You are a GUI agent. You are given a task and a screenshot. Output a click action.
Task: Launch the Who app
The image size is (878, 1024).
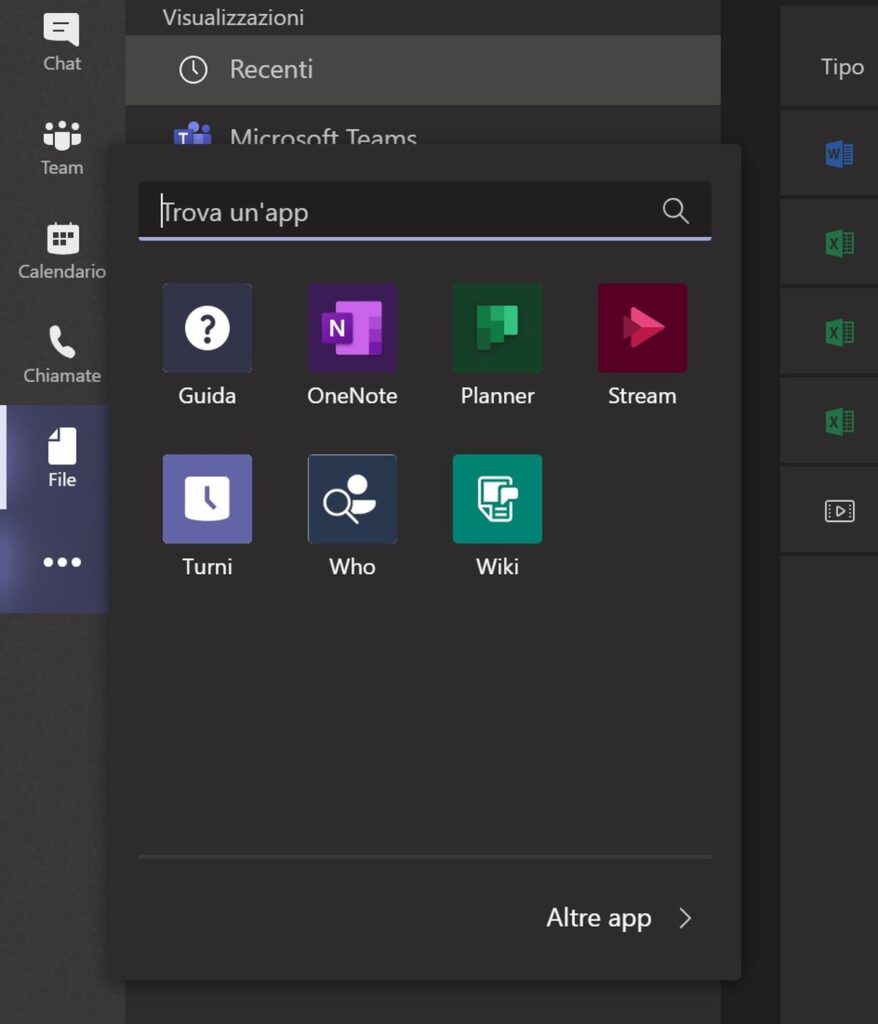click(x=352, y=516)
